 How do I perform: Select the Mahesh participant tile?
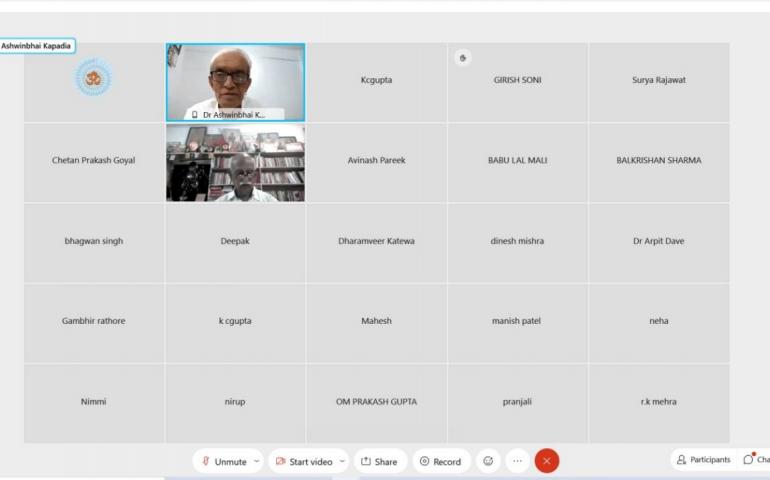point(377,323)
